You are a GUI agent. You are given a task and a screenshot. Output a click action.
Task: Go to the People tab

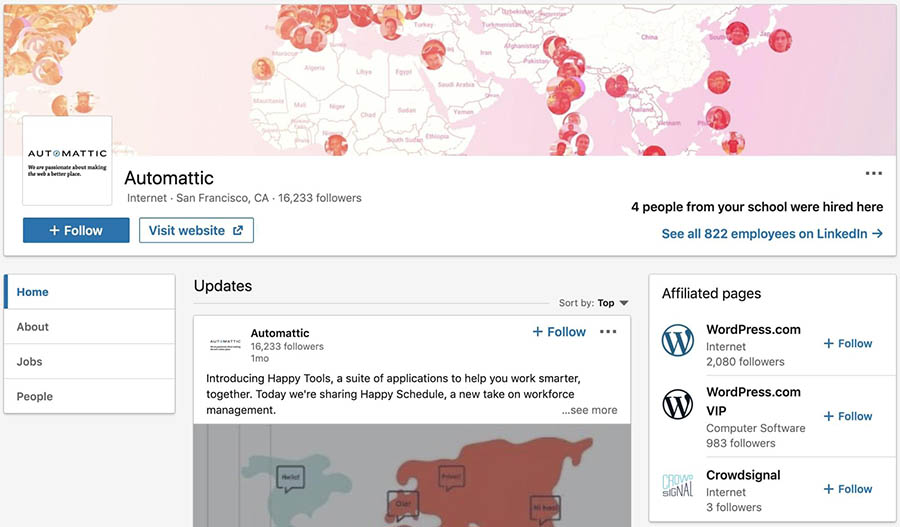click(x=35, y=397)
